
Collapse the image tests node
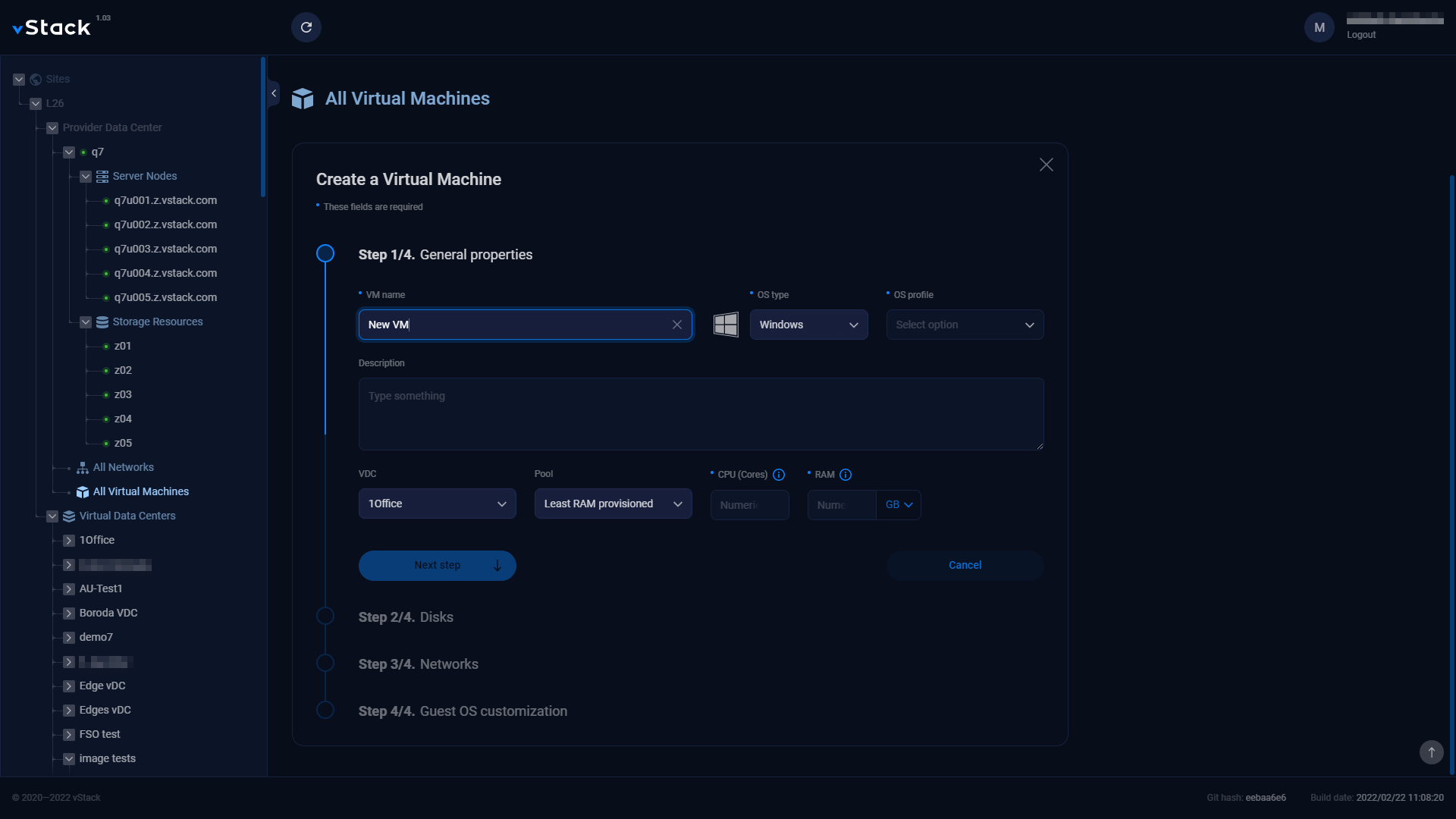[69, 758]
